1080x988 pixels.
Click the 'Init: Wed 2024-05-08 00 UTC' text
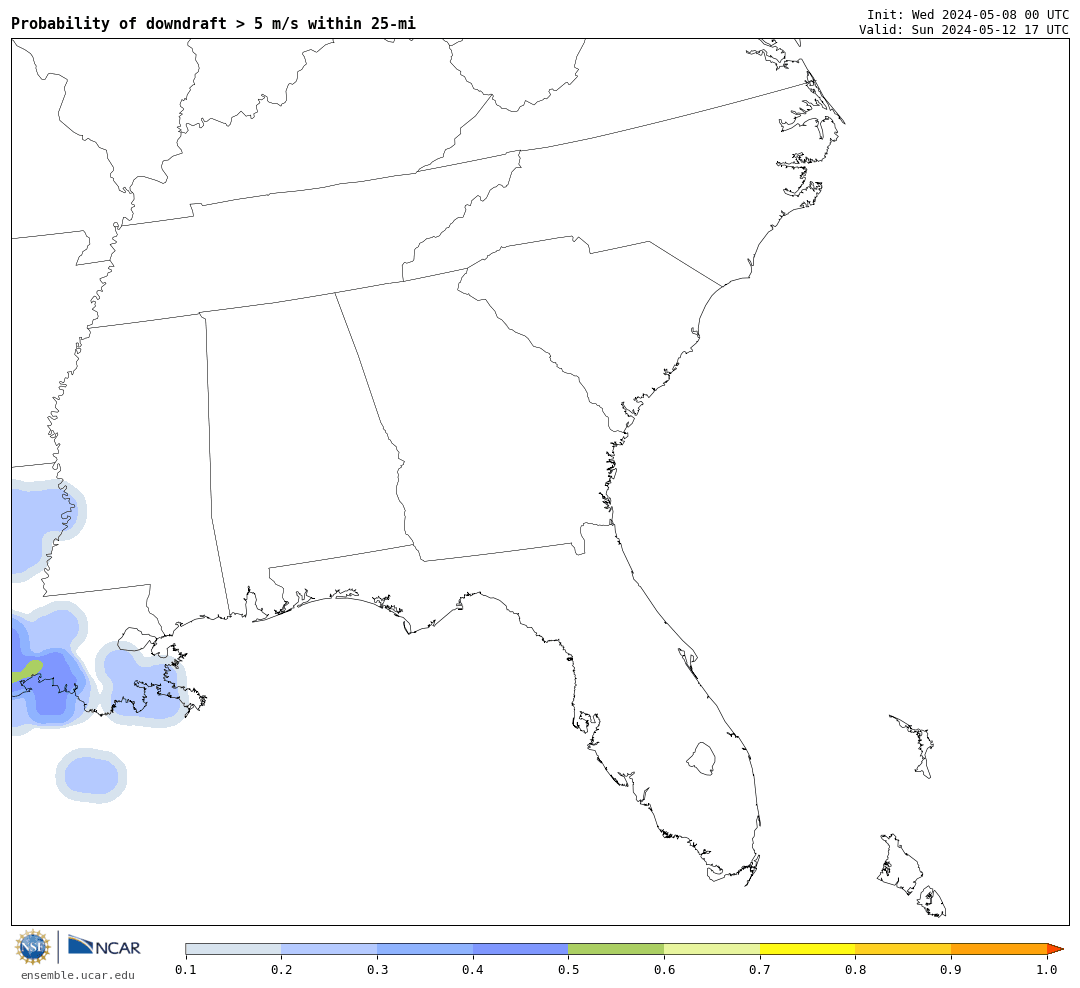point(968,15)
